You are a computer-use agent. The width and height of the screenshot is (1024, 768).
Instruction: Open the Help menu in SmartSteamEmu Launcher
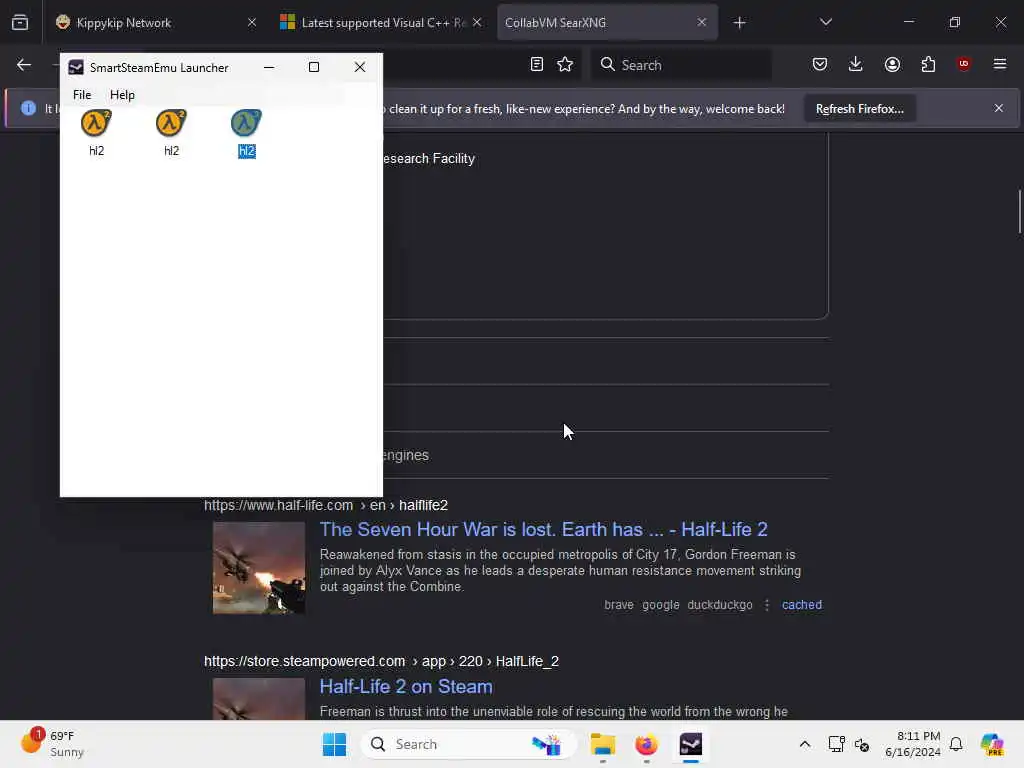tap(122, 95)
